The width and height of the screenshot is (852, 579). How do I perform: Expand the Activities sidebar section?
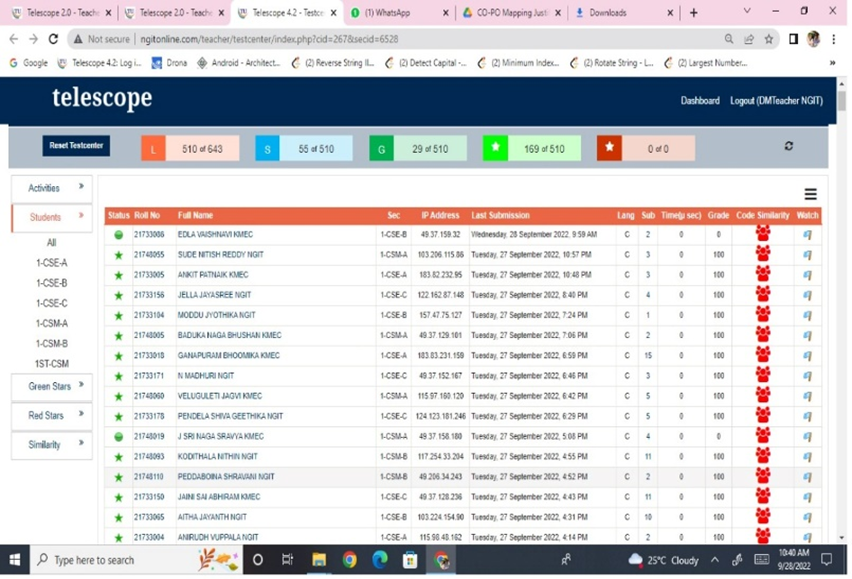click(51, 188)
